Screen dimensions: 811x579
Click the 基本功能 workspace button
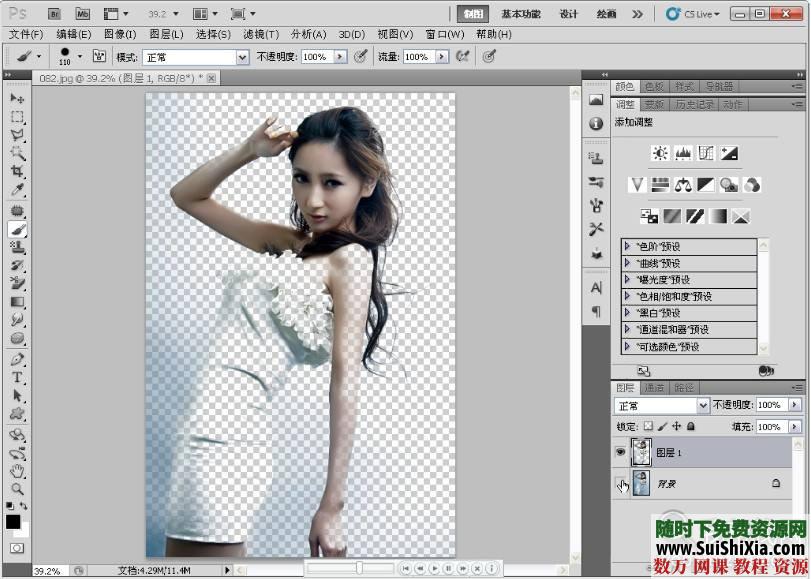click(521, 15)
